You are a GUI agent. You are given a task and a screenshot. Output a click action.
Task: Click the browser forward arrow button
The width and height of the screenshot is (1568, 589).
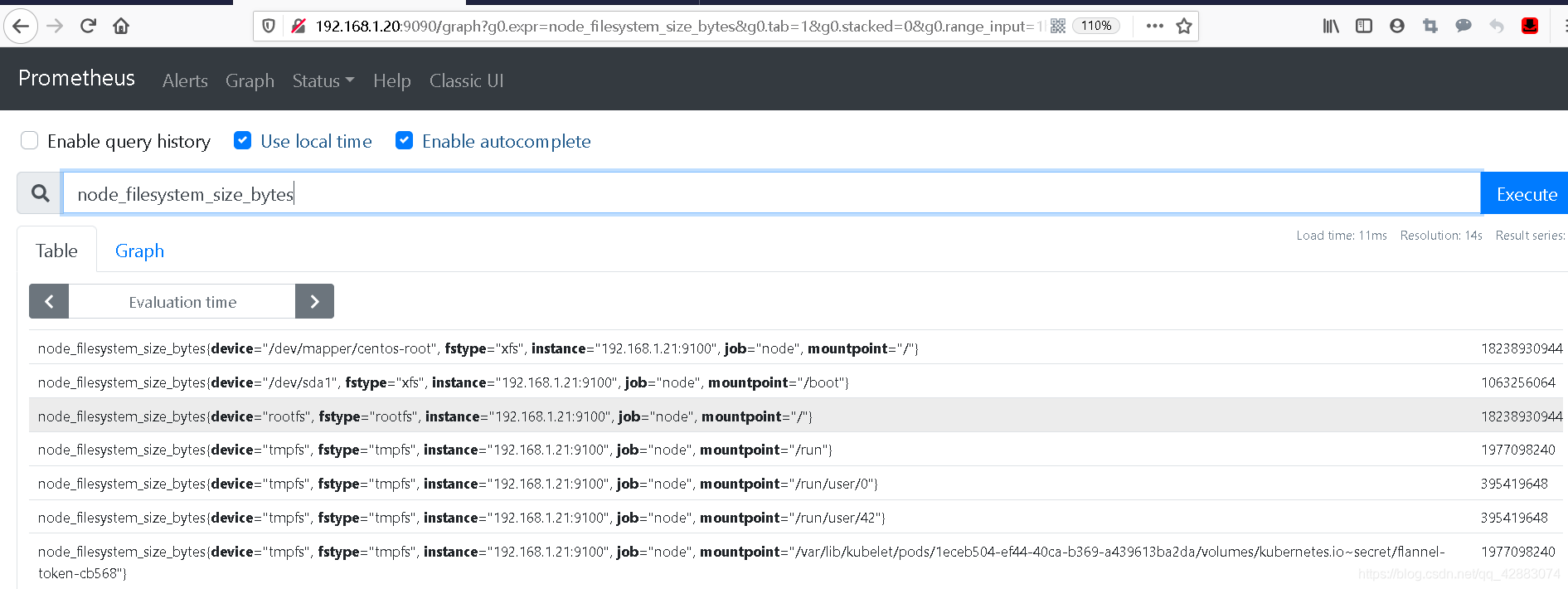55,27
